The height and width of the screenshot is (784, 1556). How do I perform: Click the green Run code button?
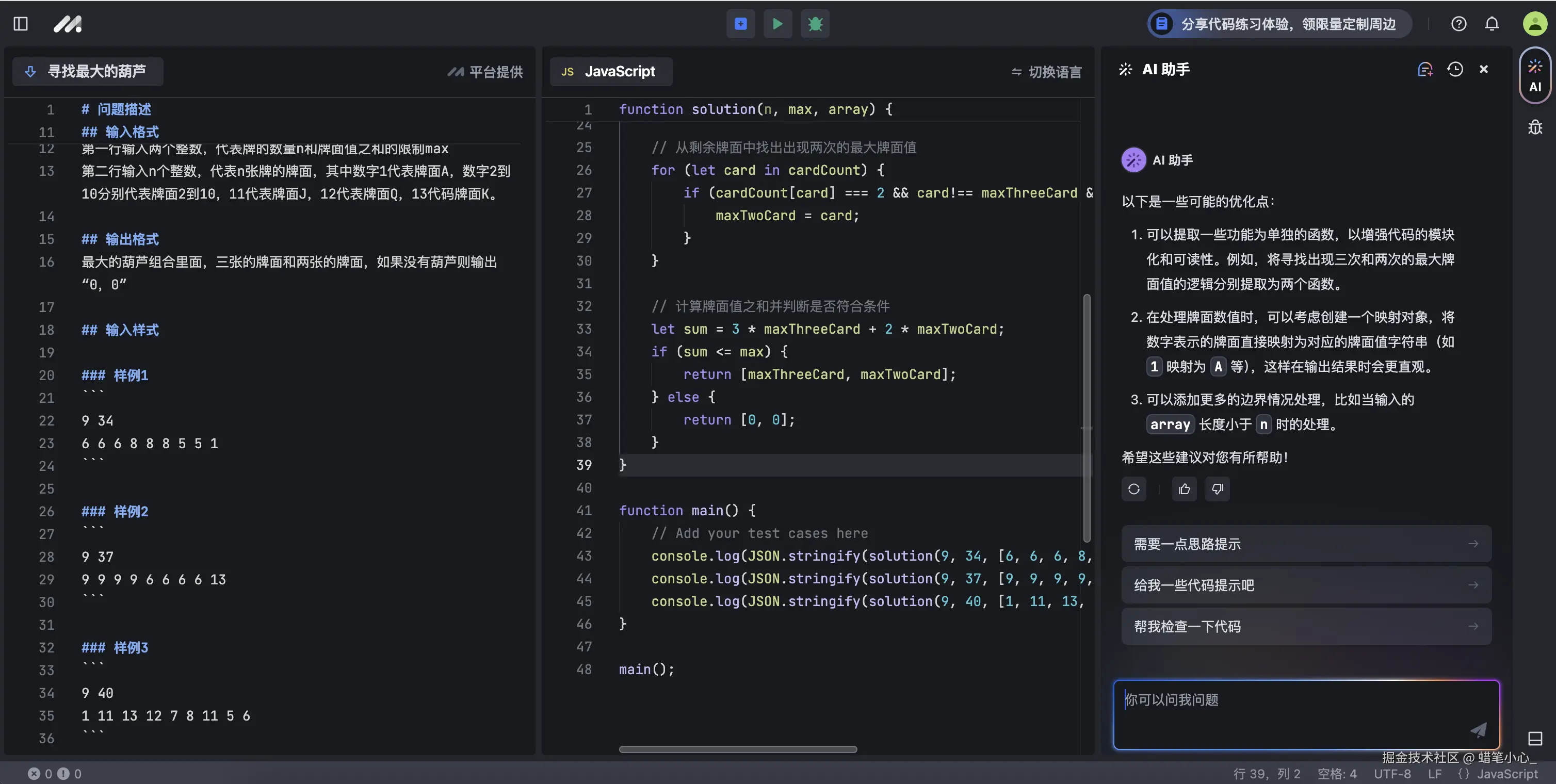777,24
